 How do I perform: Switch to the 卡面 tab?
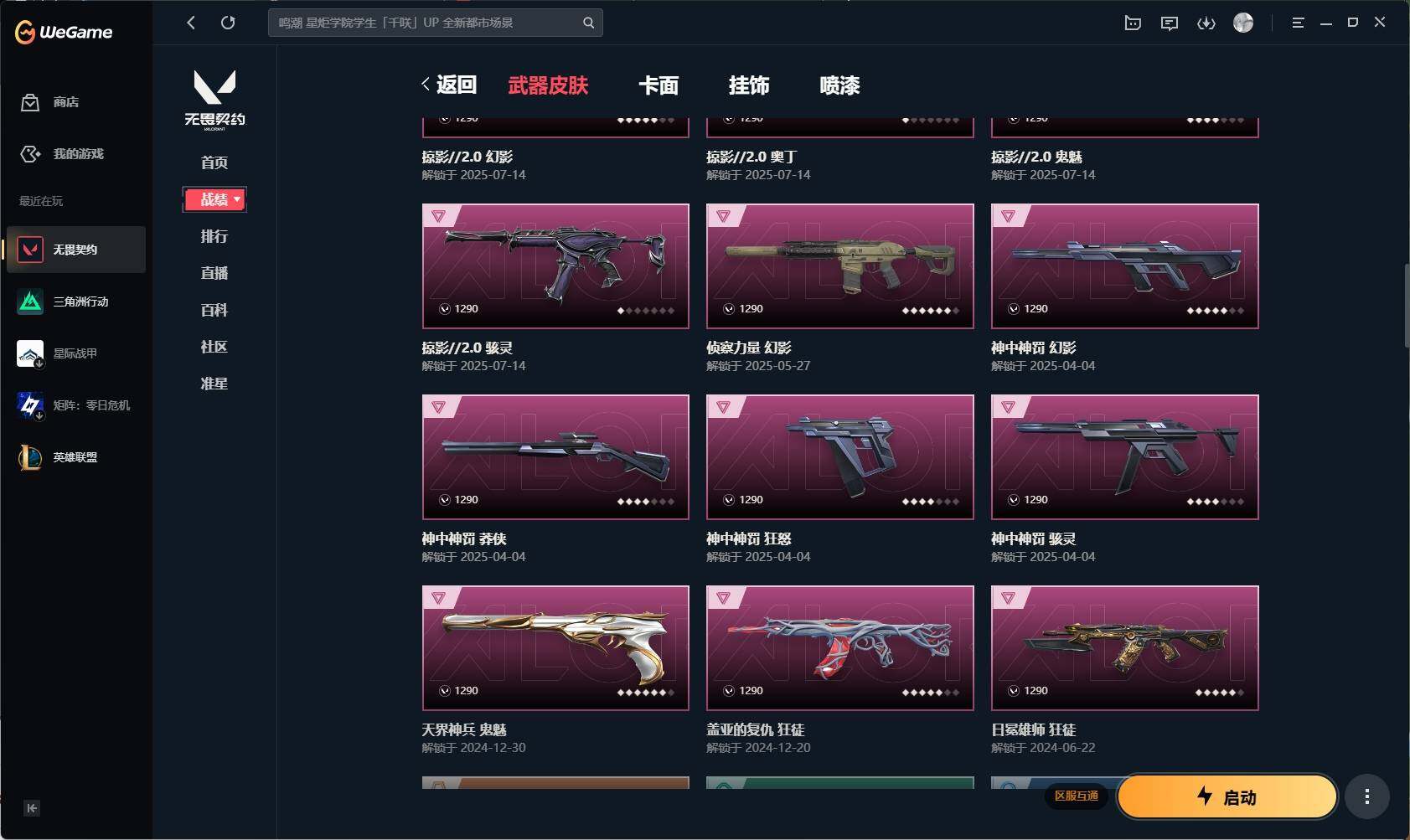(x=659, y=85)
